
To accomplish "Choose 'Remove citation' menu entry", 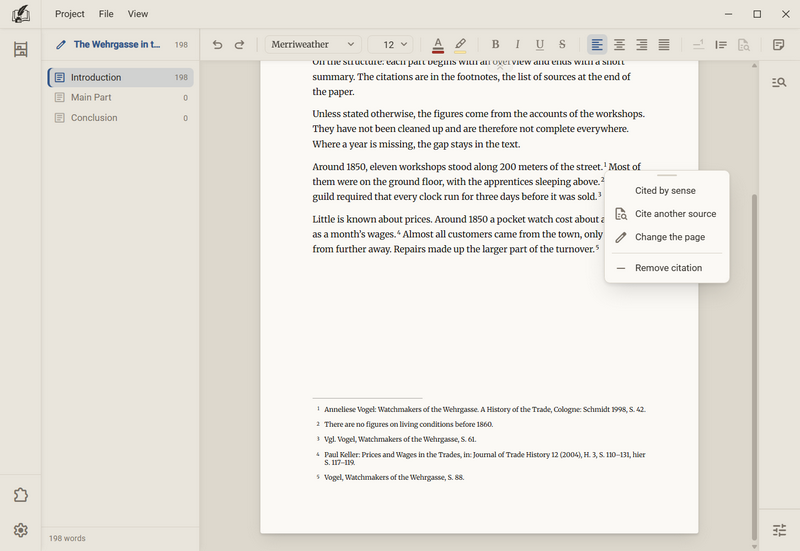I will pos(667,268).
